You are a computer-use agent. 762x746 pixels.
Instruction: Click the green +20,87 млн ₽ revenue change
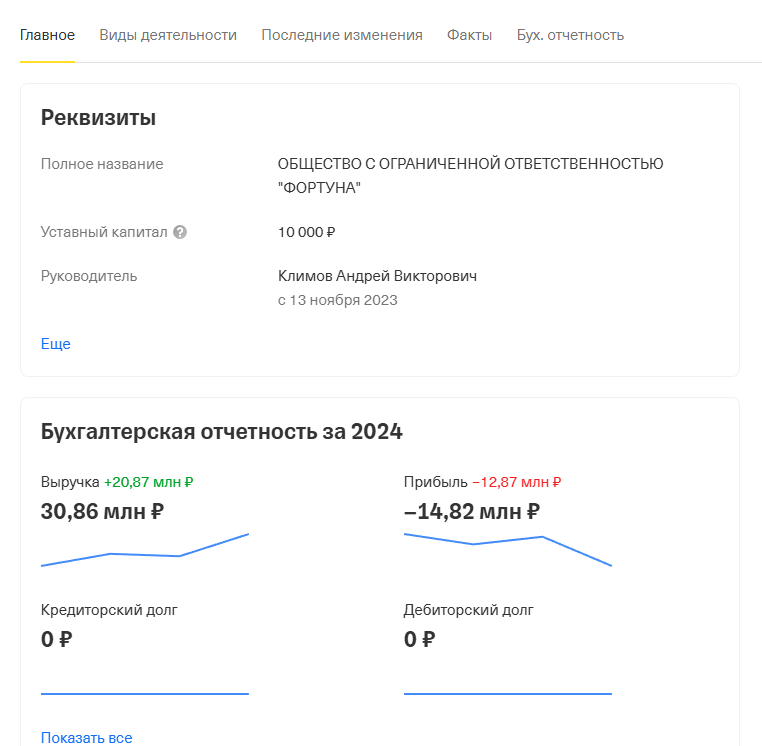(148, 482)
